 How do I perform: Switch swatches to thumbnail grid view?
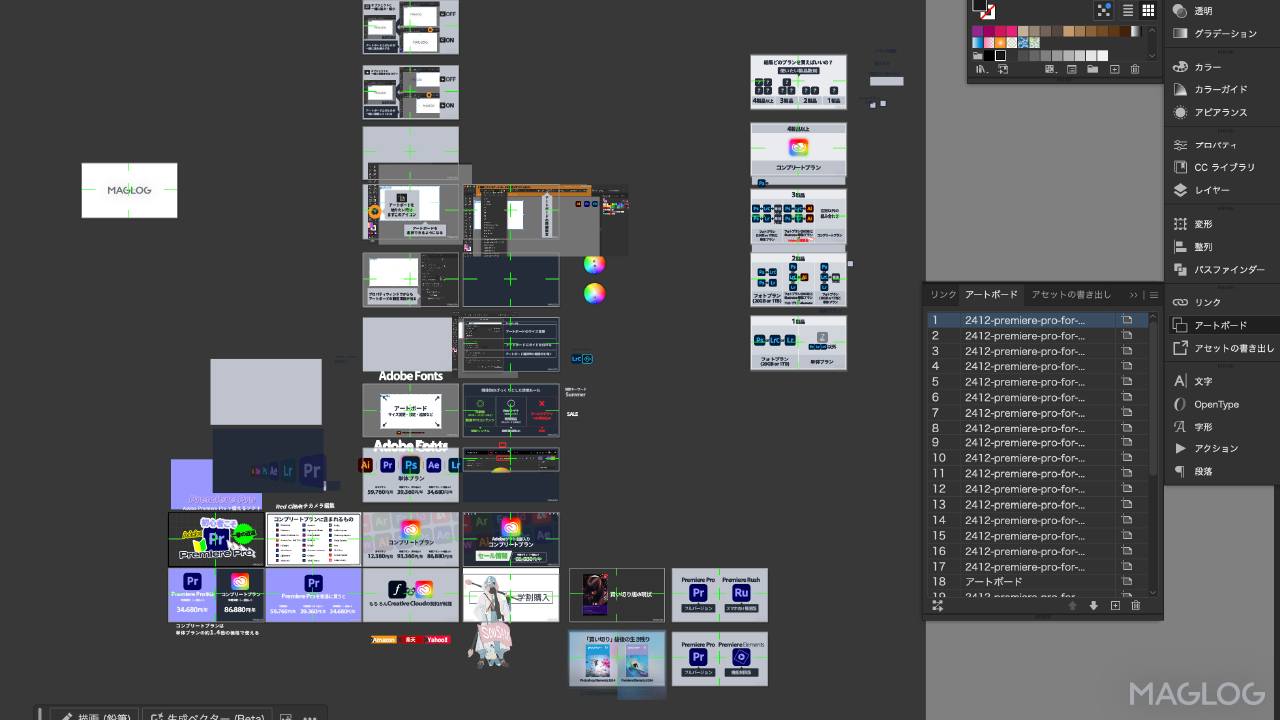[x=1149, y=11]
